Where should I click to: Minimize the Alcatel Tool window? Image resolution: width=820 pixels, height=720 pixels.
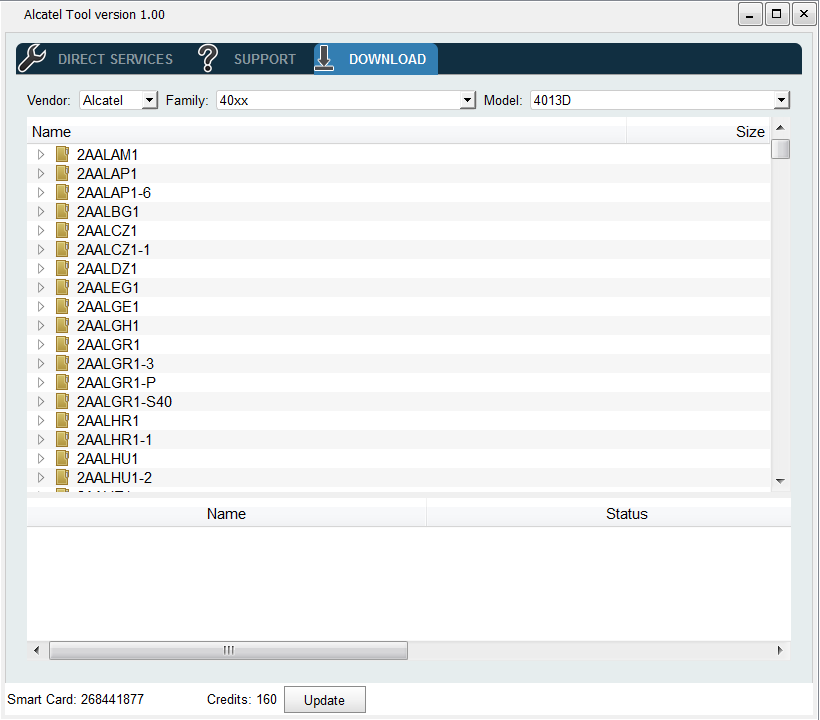pos(749,14)
